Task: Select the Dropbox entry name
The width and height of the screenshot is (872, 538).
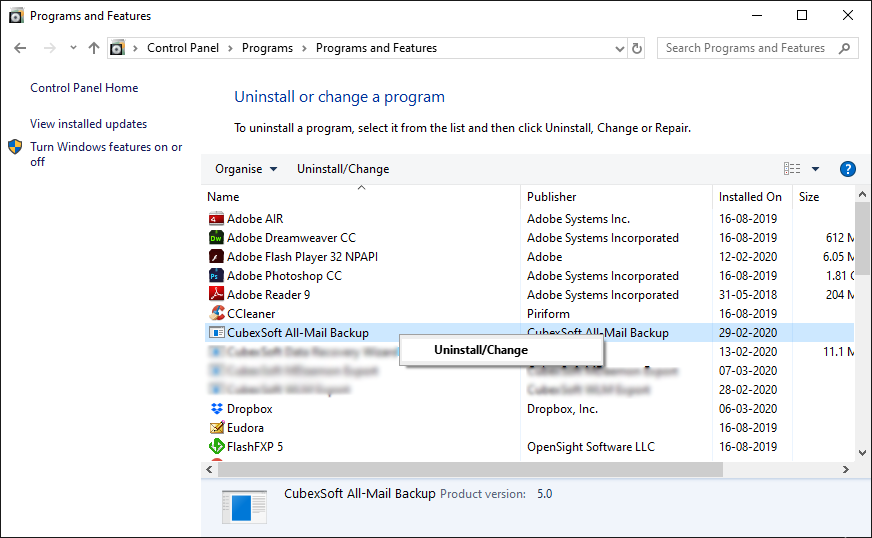Action: point(250,409)
